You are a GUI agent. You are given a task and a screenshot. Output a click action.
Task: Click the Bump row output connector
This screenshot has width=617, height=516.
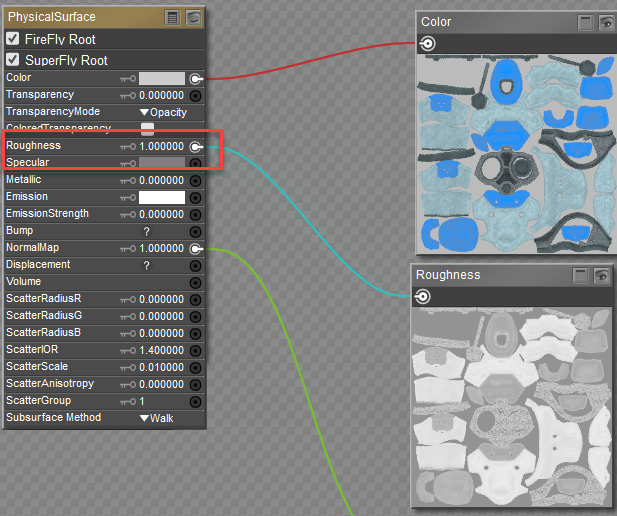196,231
